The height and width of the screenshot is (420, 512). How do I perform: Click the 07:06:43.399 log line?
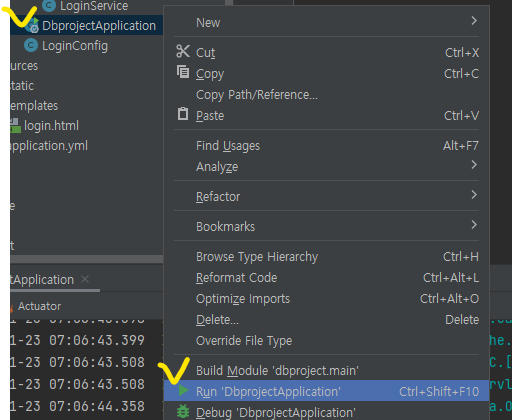point(77,340)
